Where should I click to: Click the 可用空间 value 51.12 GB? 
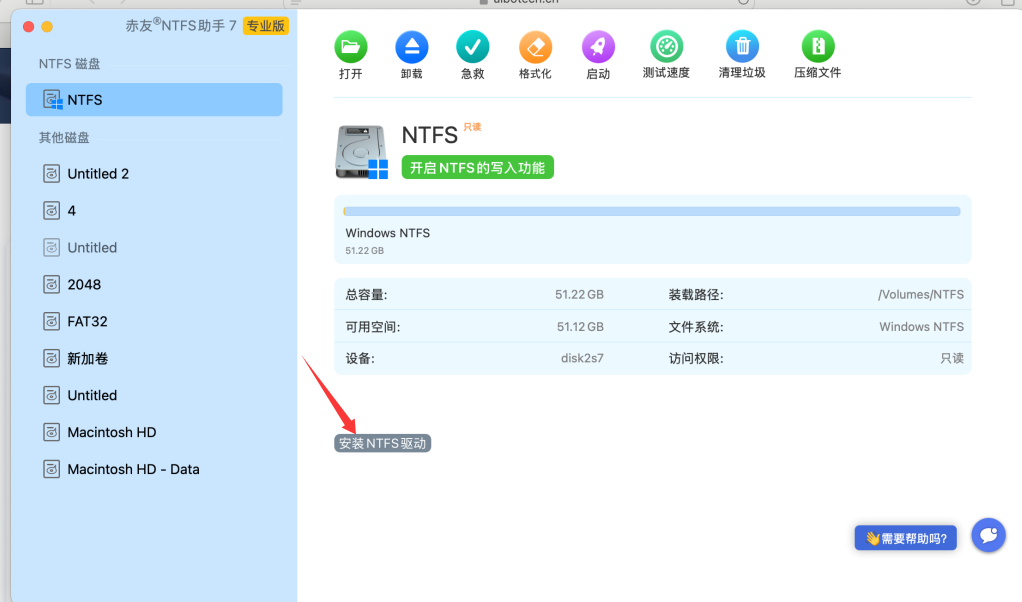click(x=580, y=326)
